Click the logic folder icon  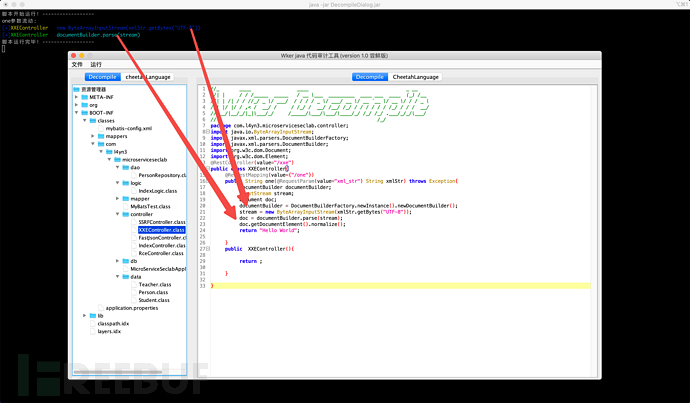point(126,183)
